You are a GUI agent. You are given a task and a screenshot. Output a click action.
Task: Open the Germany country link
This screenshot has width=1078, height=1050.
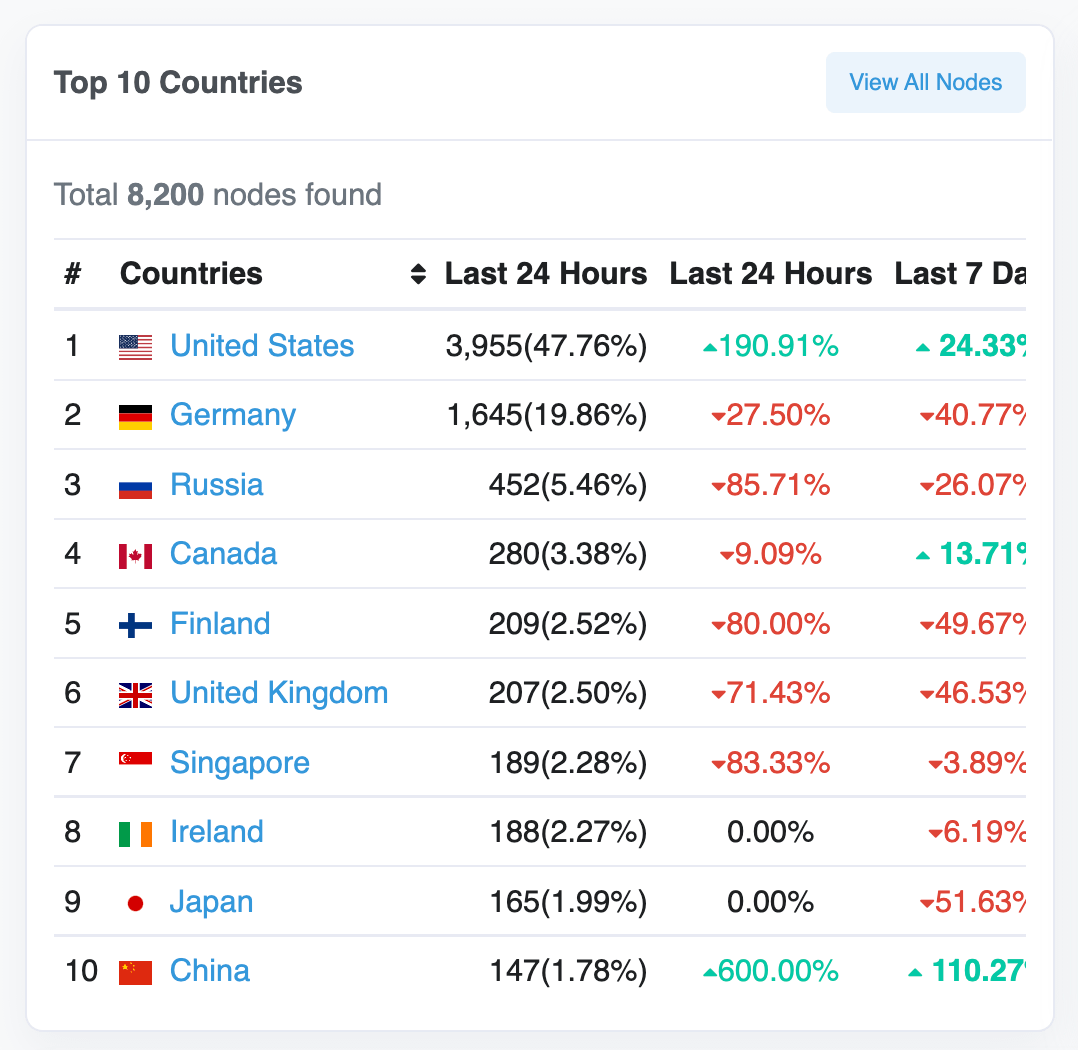[233, 415]
